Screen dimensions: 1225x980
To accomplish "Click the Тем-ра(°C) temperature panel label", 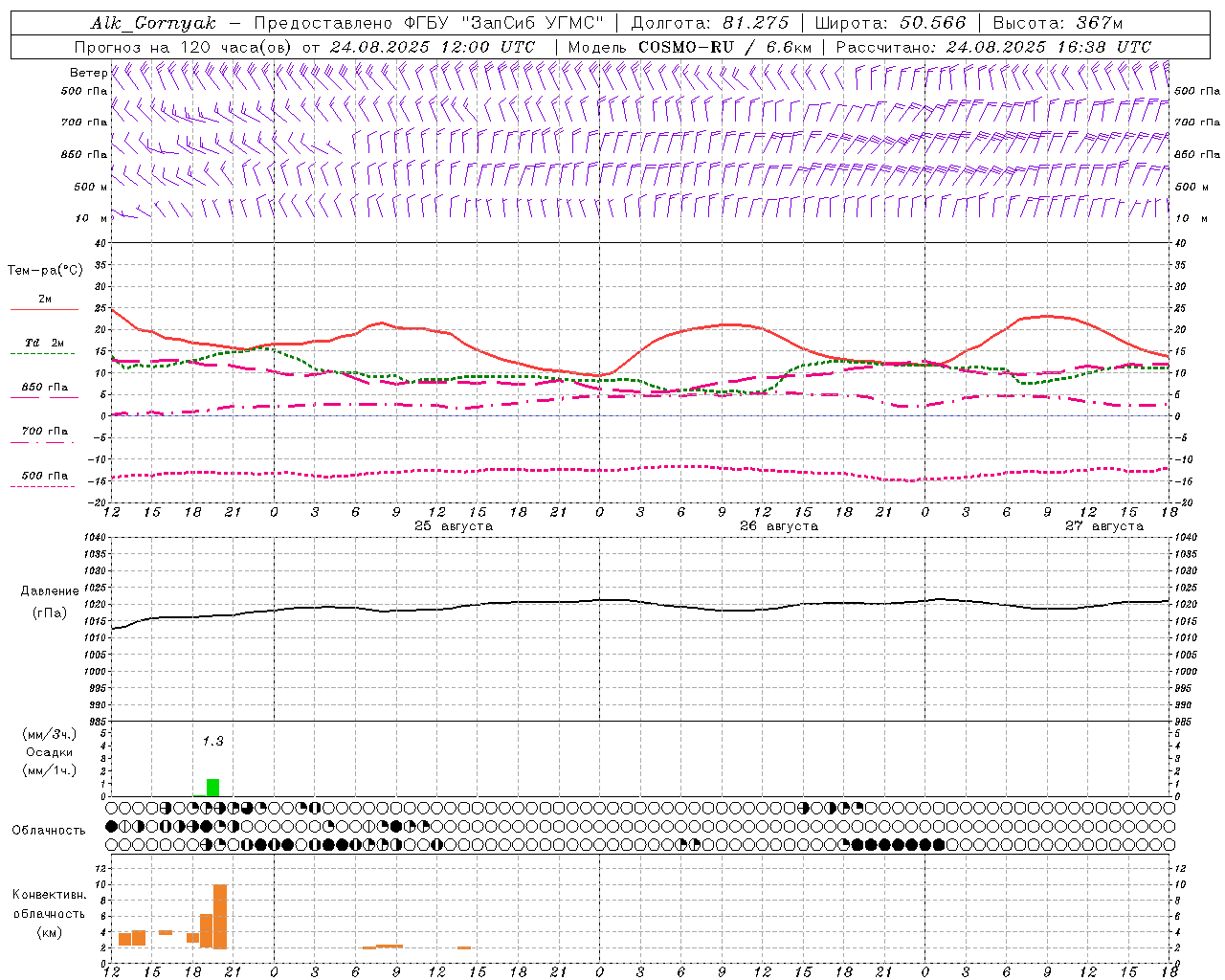I will (45, 271).
